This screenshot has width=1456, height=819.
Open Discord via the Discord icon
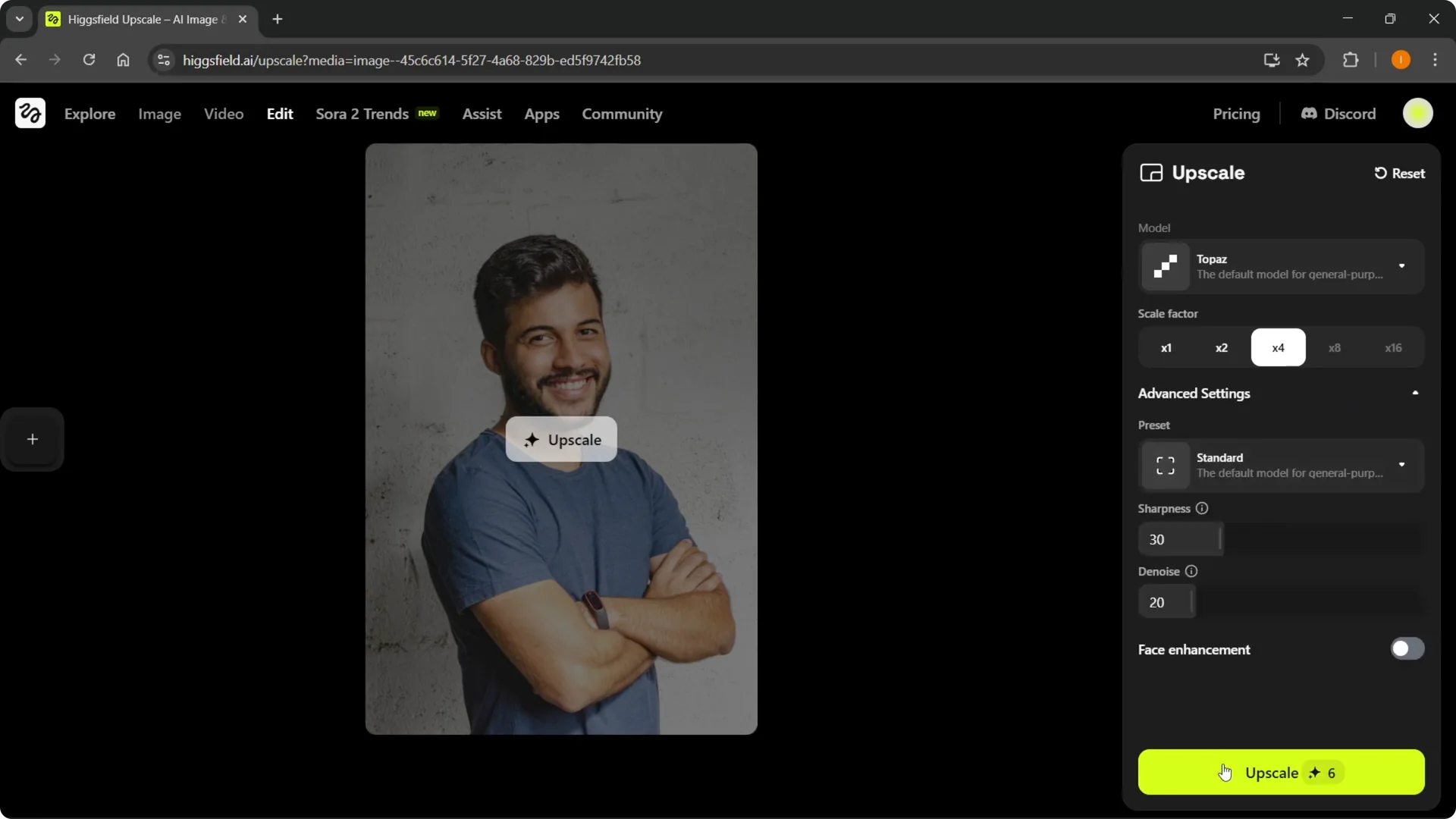click(1310, 114)
